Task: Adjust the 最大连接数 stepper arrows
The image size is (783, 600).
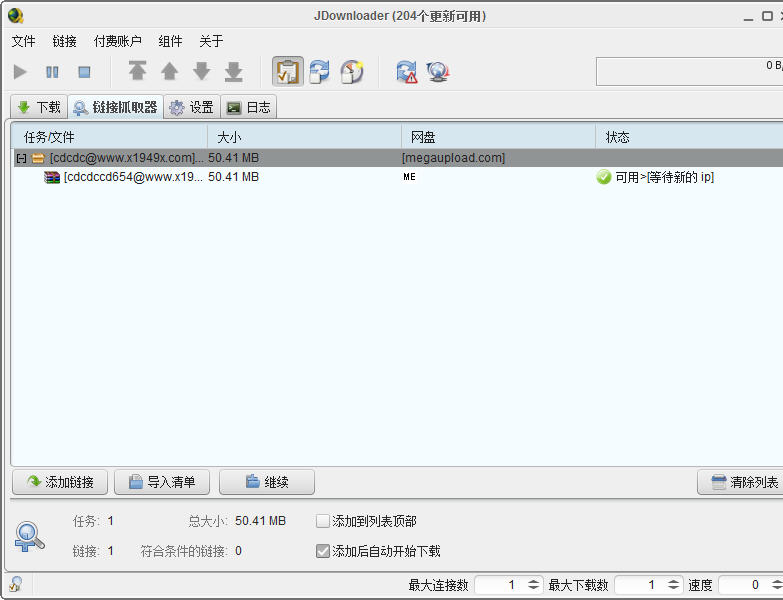Action: click(534, 585)
